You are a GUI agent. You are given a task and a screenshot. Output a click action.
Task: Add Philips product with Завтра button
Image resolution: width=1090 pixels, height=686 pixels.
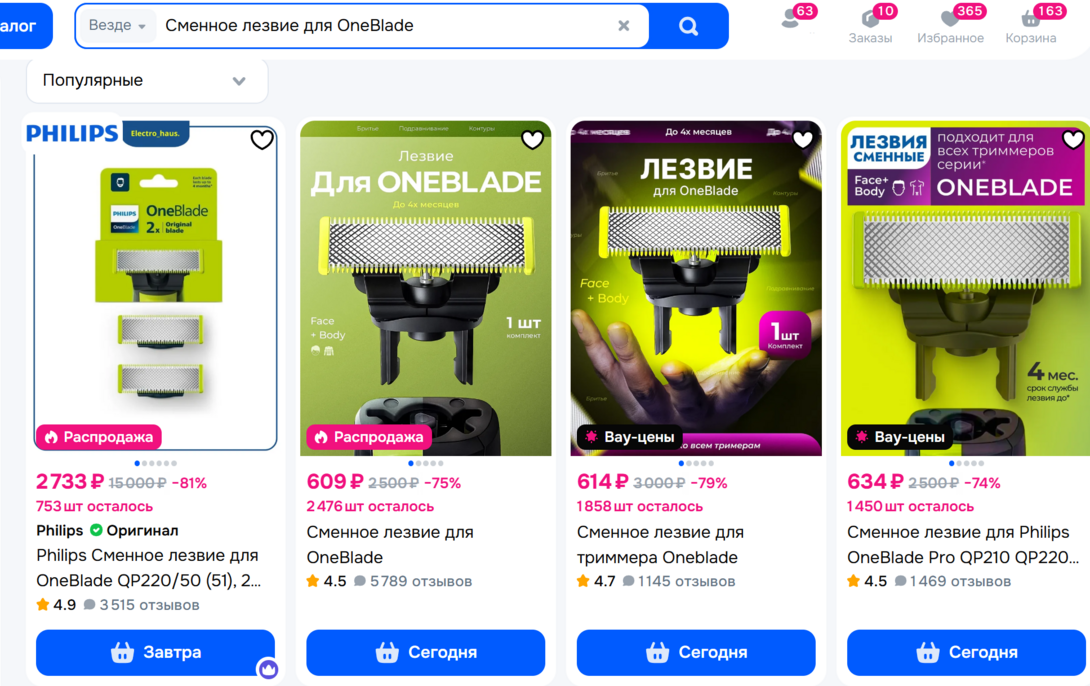click(x=156, y=652)
